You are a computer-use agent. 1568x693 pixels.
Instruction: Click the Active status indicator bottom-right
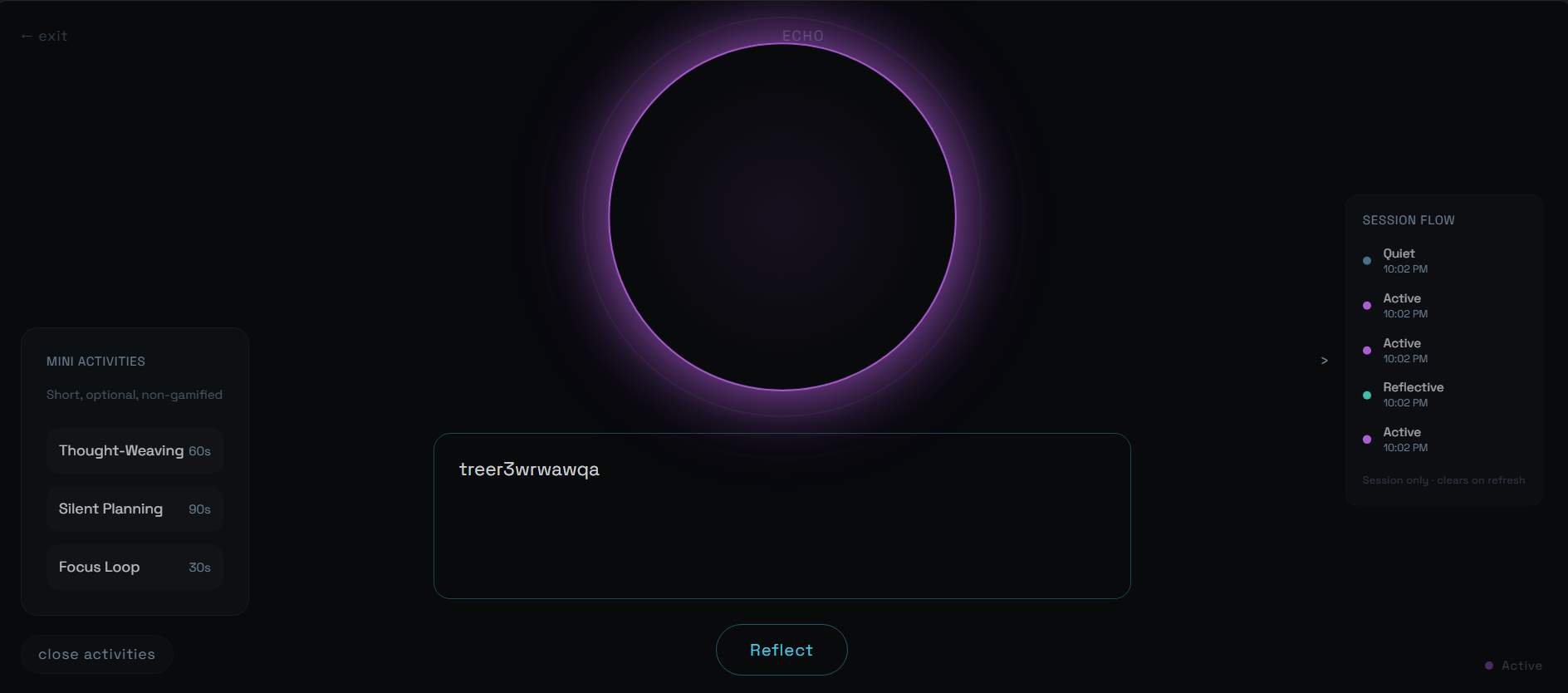pyautogui.click(x=1513, y=666)
